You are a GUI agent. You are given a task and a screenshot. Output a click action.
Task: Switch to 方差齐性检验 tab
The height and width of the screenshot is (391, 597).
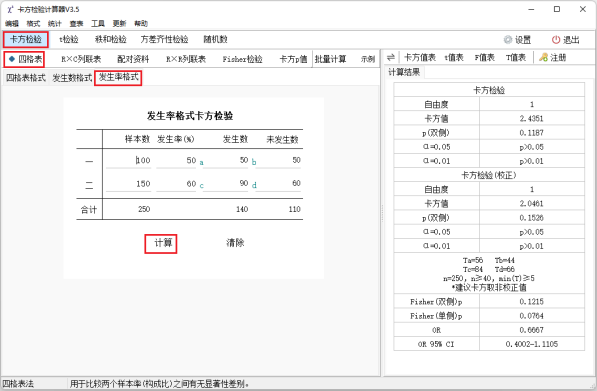click(x=164, y=39)
